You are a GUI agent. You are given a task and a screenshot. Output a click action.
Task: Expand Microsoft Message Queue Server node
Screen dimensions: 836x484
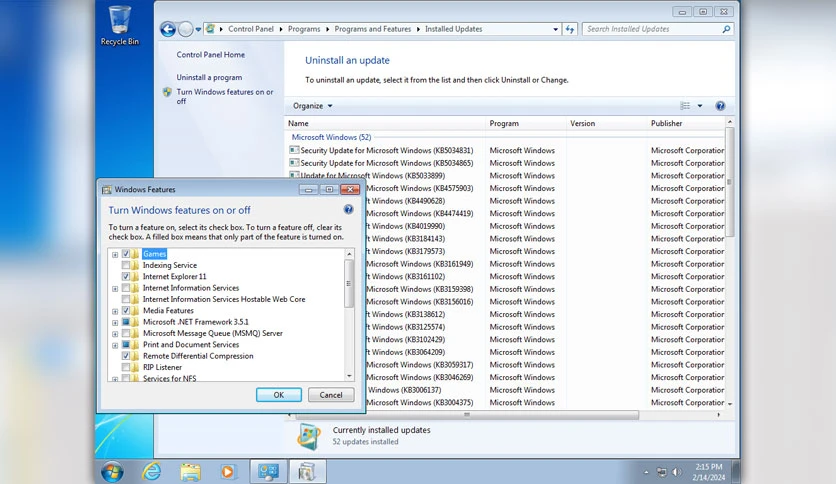[115, 334]
